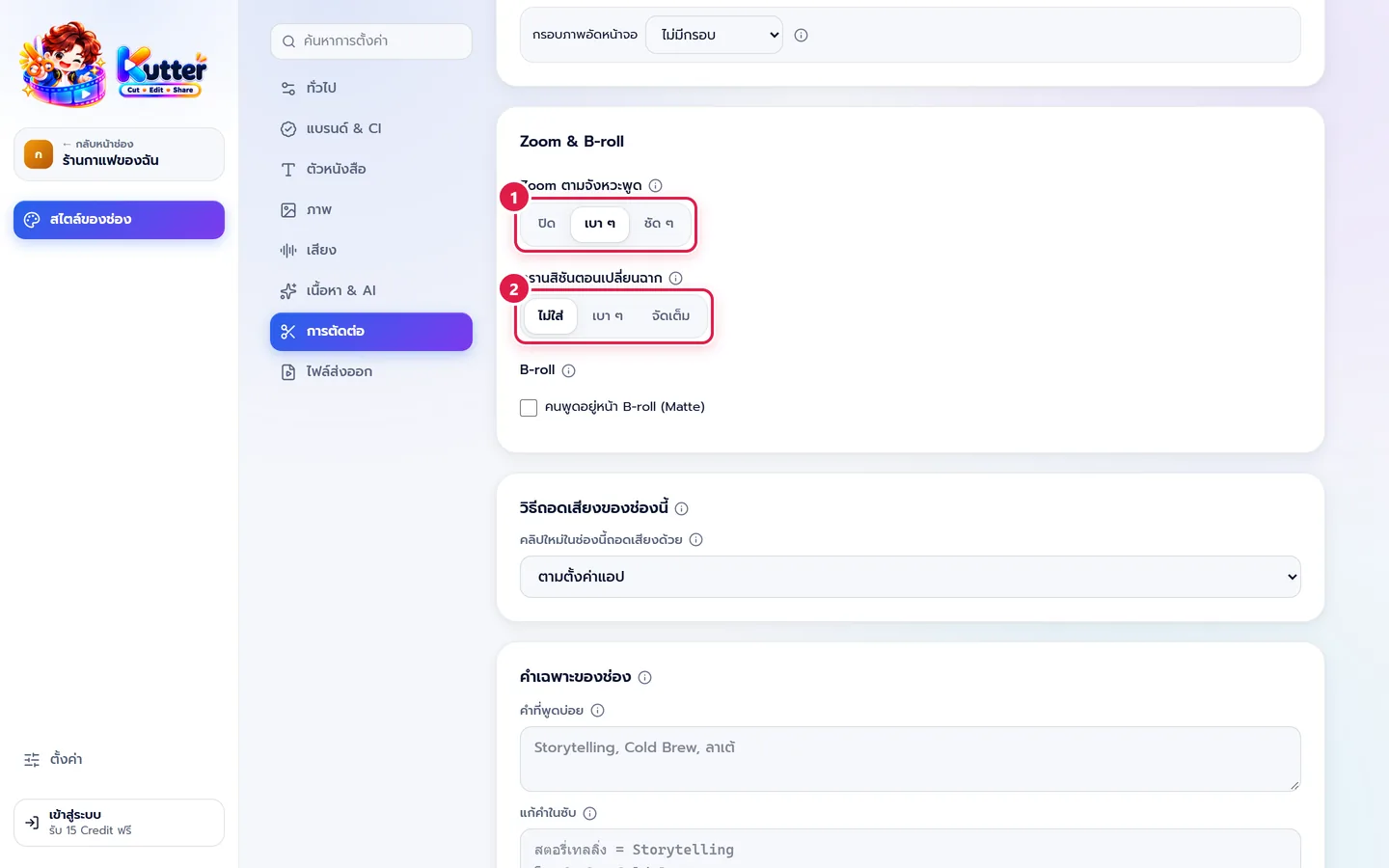Click the คำที่พูดบ่อย text area
The image size is (1389, 868).
pyautogui.click(x=911, y=759)
